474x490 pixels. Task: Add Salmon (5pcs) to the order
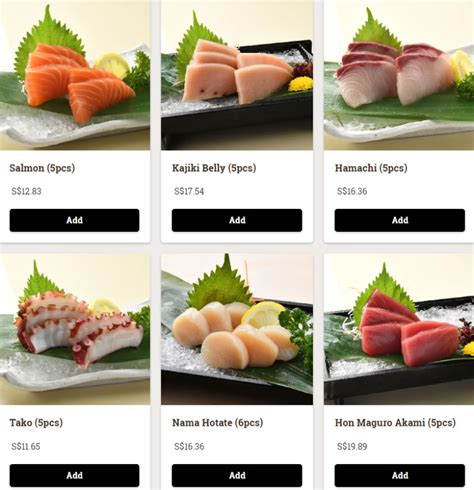74,220
